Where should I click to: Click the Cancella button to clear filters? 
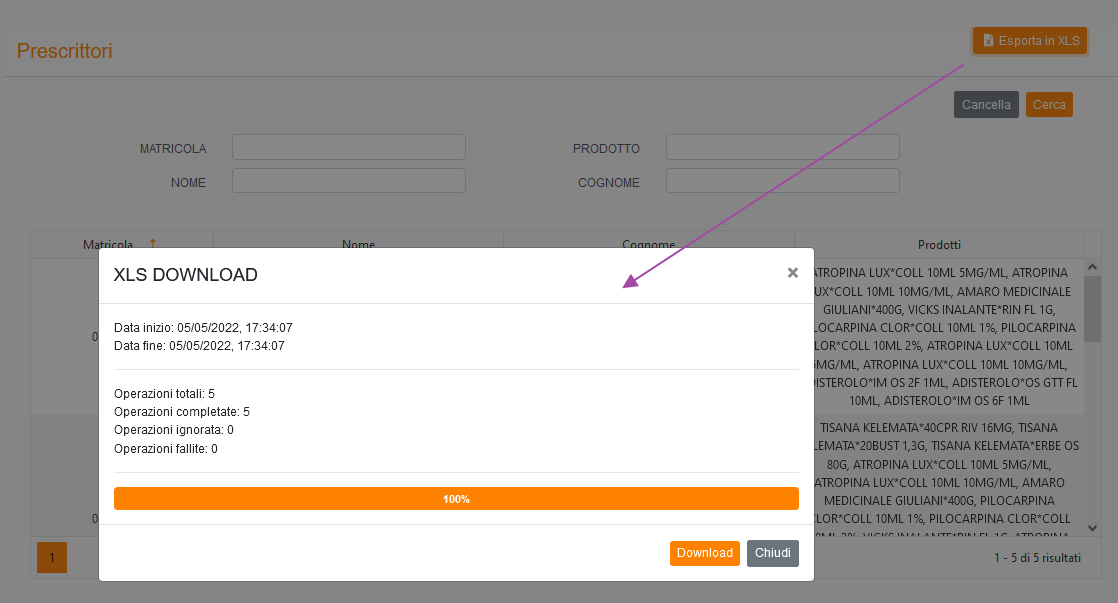click(986, 105)
